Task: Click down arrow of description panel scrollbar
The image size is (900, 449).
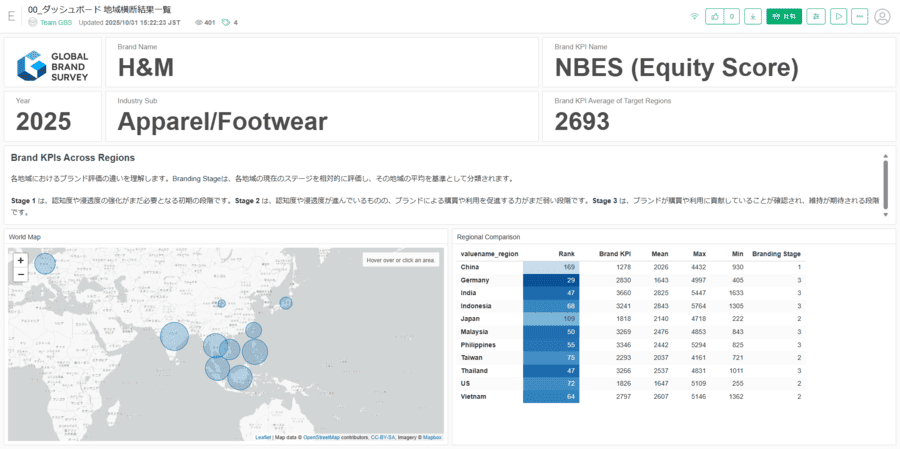Action: tap(886, 214)
